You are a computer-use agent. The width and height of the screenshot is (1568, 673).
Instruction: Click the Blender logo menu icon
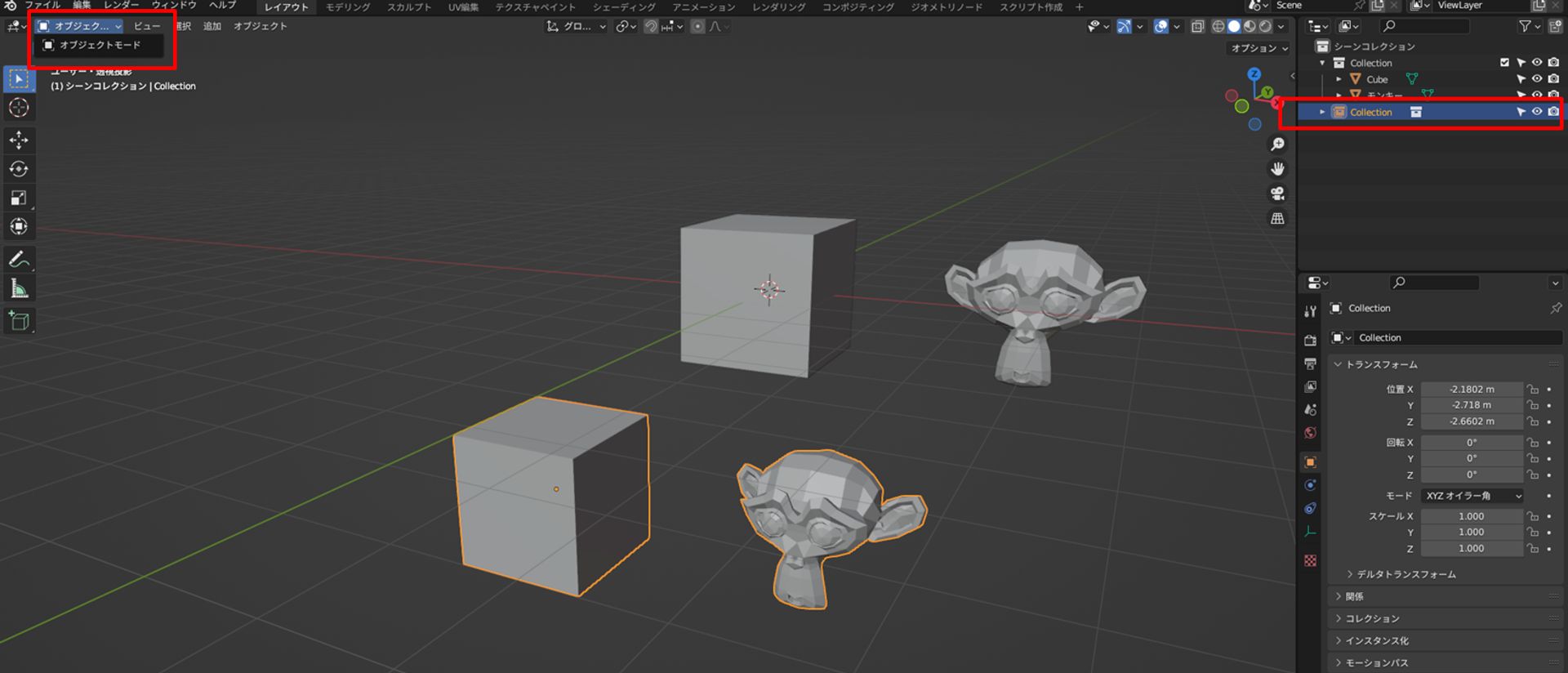(10, 6)
